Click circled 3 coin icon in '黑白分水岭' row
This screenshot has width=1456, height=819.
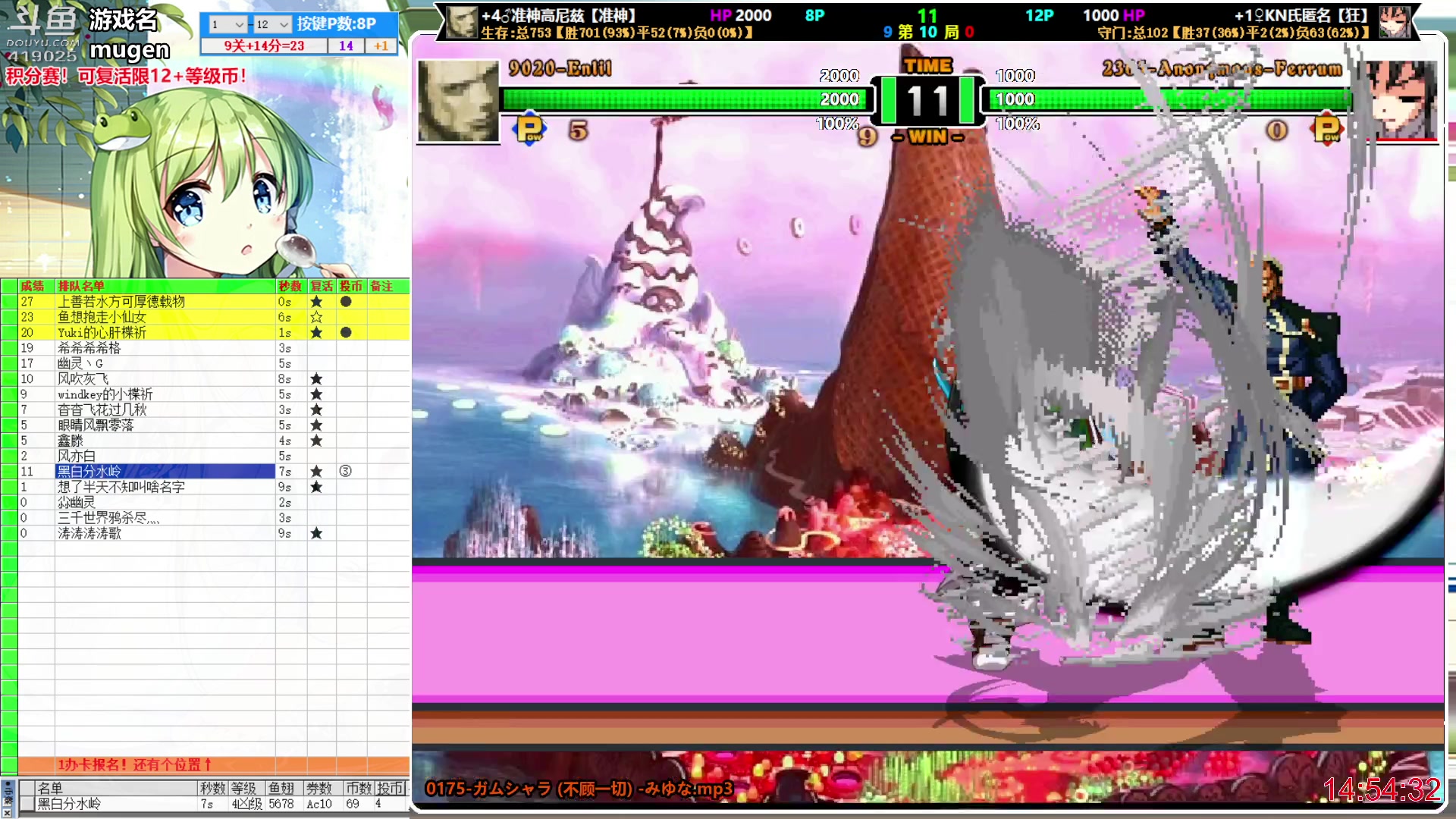click(346, 472)
